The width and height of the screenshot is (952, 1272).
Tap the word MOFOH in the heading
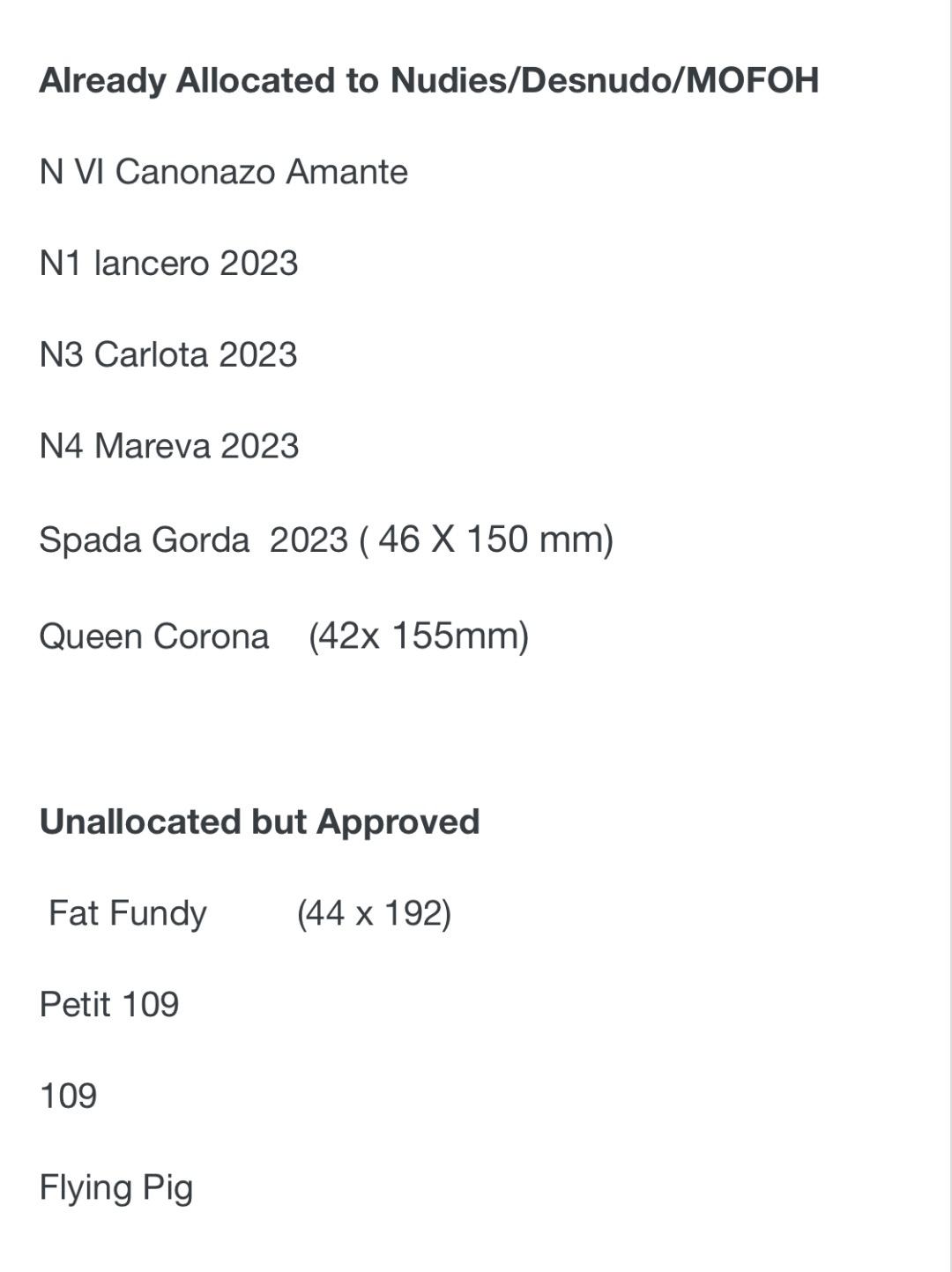(753, 80)
